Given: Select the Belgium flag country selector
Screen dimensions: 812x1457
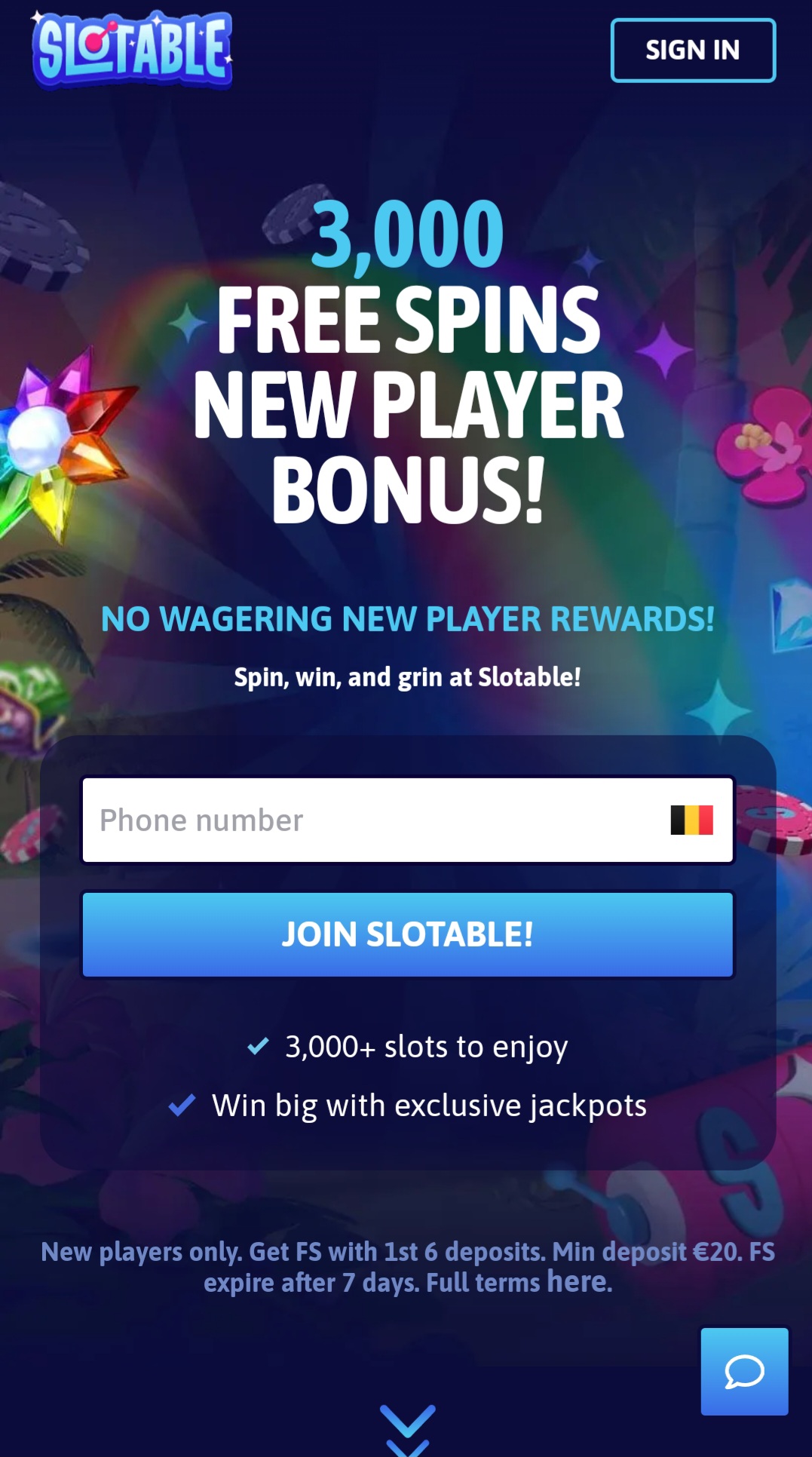Looking at the screenshot, I should 691,820.
